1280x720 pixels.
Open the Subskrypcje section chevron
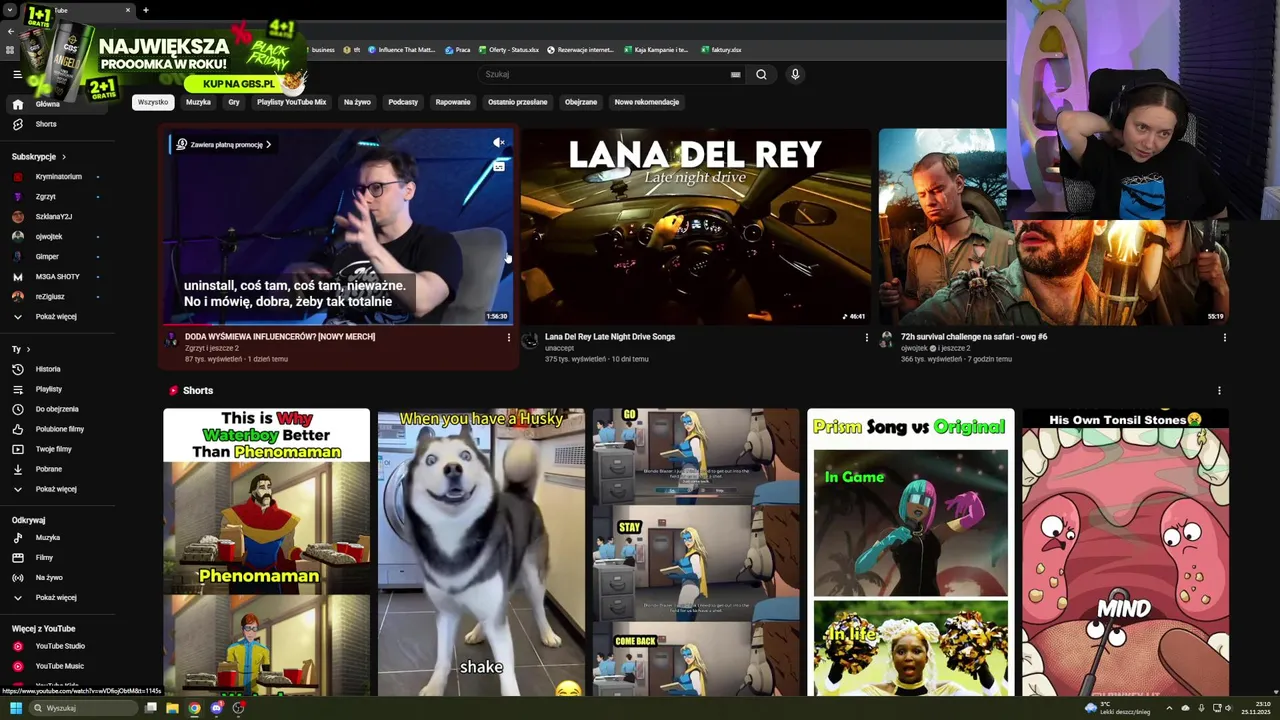[x=64, y=157]
